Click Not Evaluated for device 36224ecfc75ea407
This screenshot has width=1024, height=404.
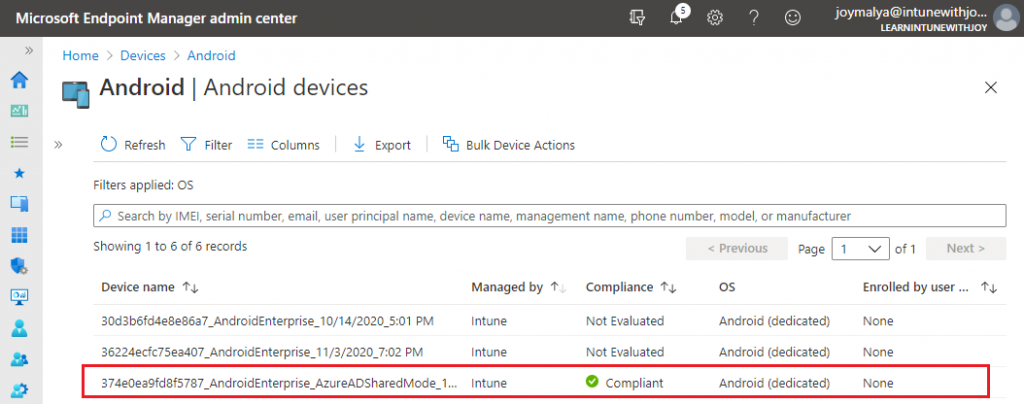(x=625, y=352)
